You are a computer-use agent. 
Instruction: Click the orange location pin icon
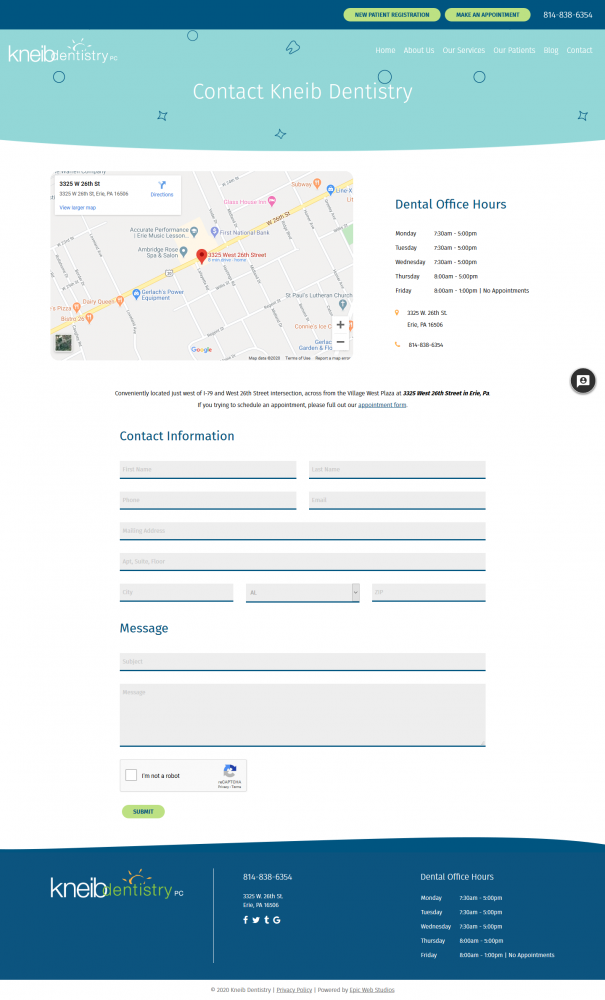(397, 312)
